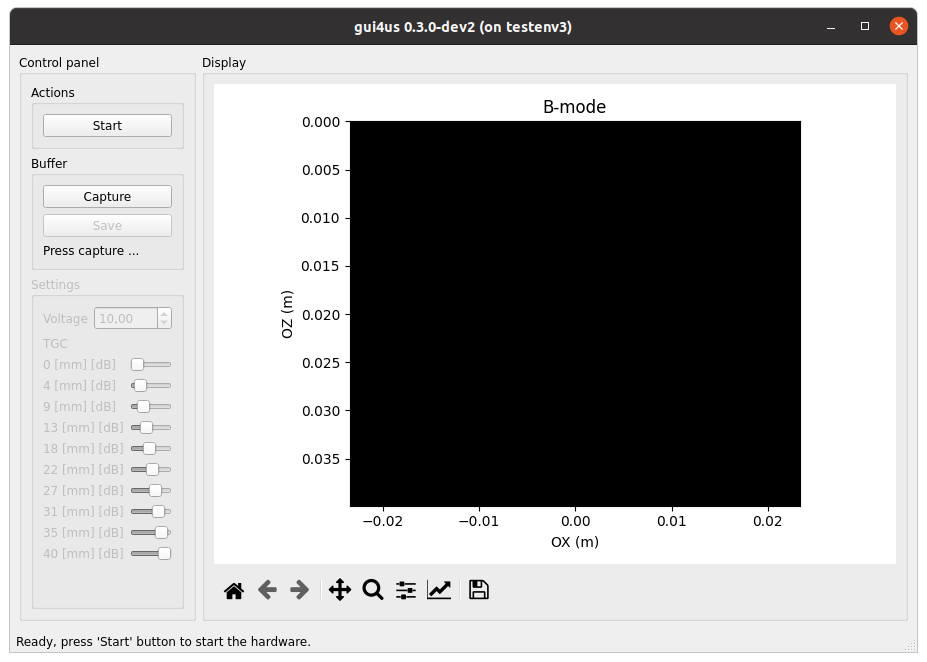Activate the pan axes tool

pos(340,590)
